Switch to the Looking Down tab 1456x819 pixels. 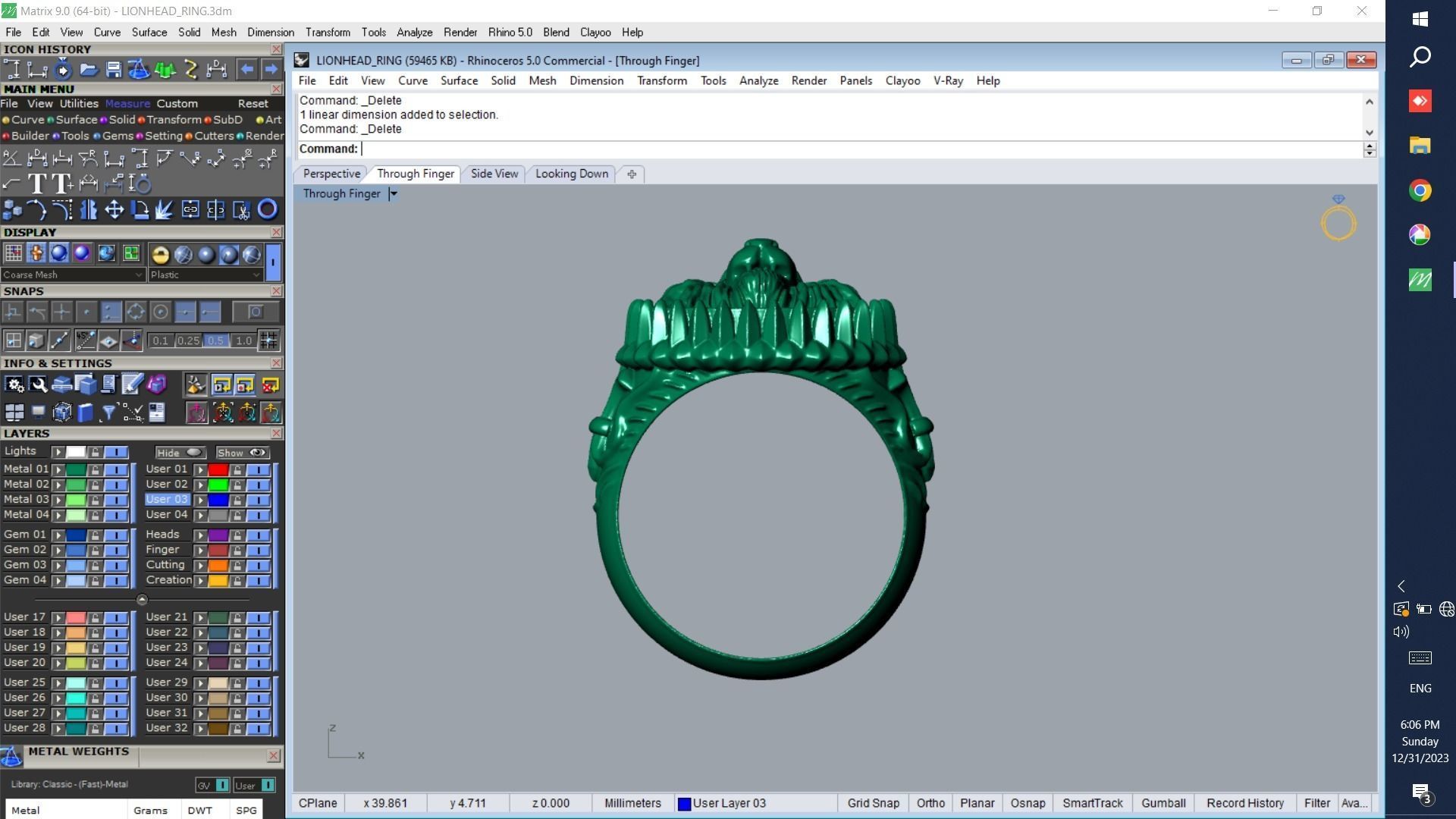click(572, 174)
